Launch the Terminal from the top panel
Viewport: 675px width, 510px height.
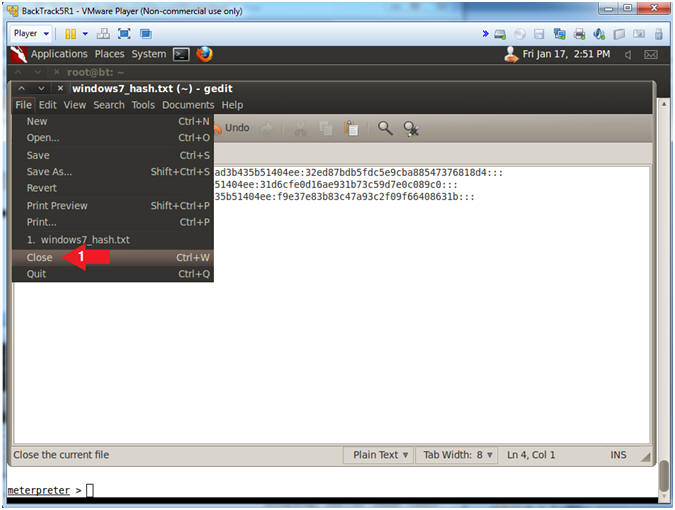coord(181,54)
